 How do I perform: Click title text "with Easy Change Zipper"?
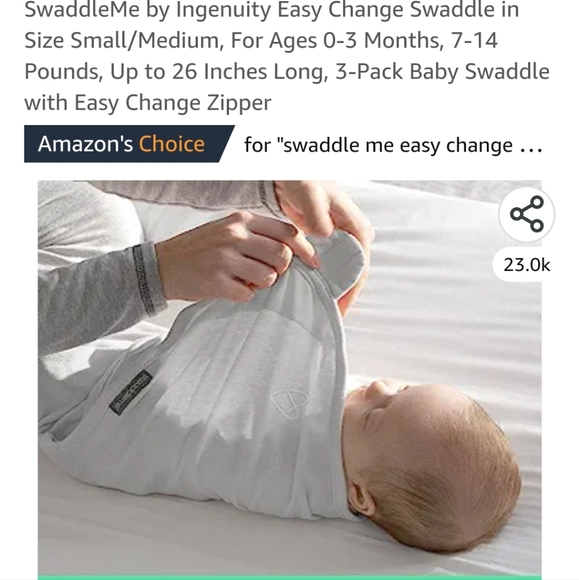click(x=148, y=102)
